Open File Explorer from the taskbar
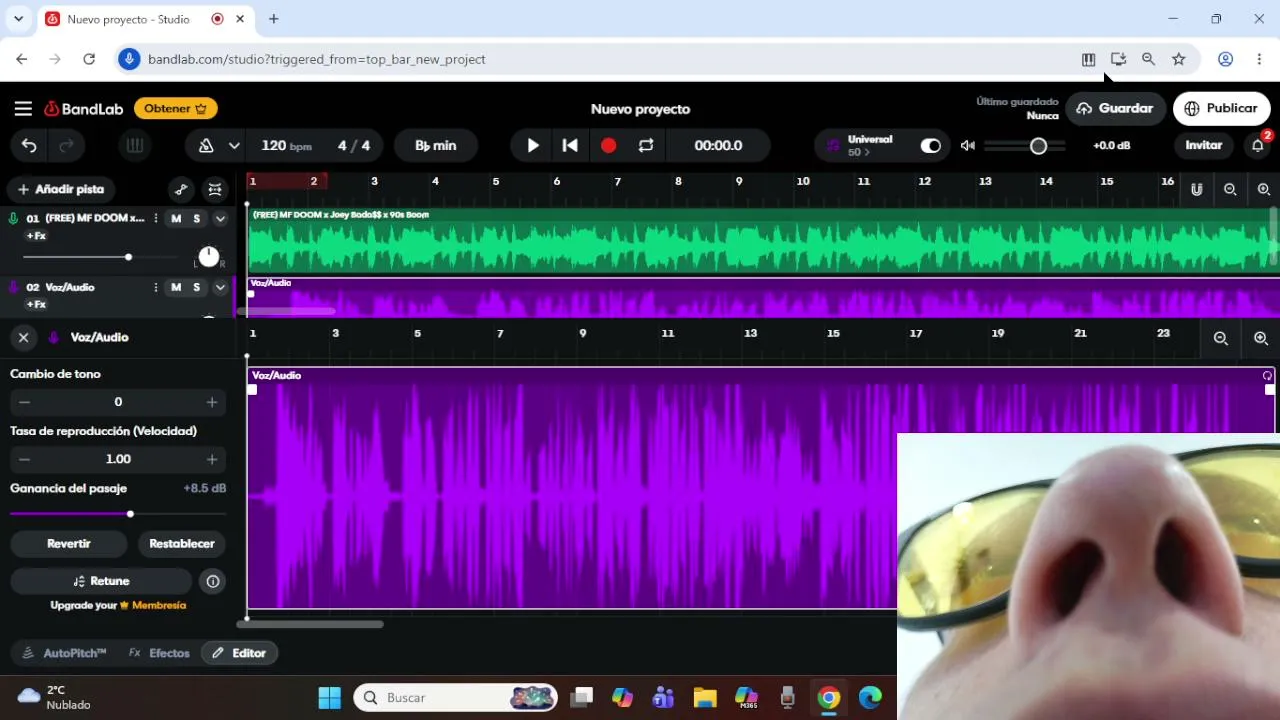Image resolution: width=1280 pixels, height=720 pixels. coord(705,698)
